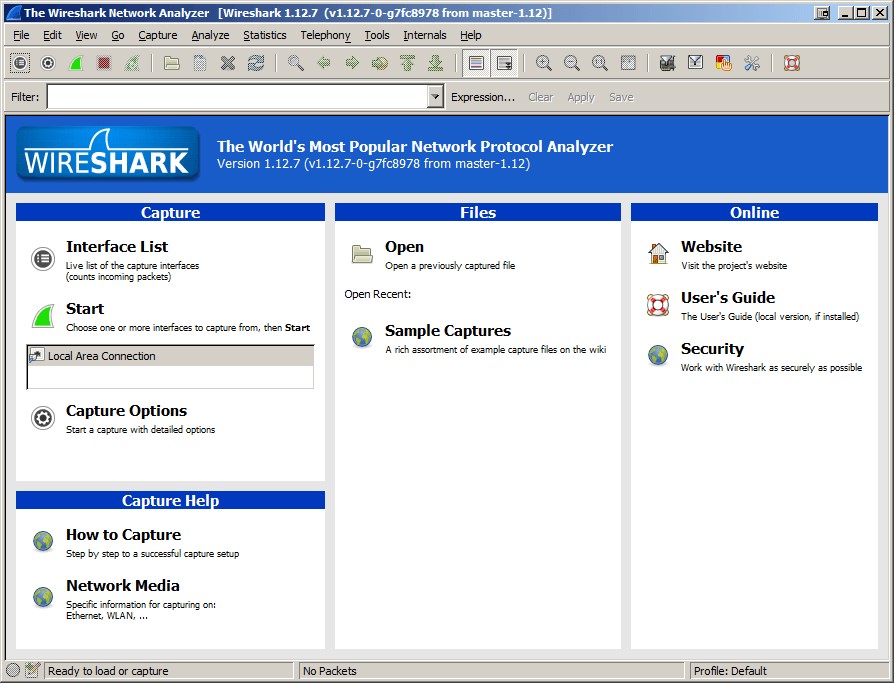Click the Ready to load or capture status text
The width and height of the screenshot is (894, 683).
click(108, 671)
